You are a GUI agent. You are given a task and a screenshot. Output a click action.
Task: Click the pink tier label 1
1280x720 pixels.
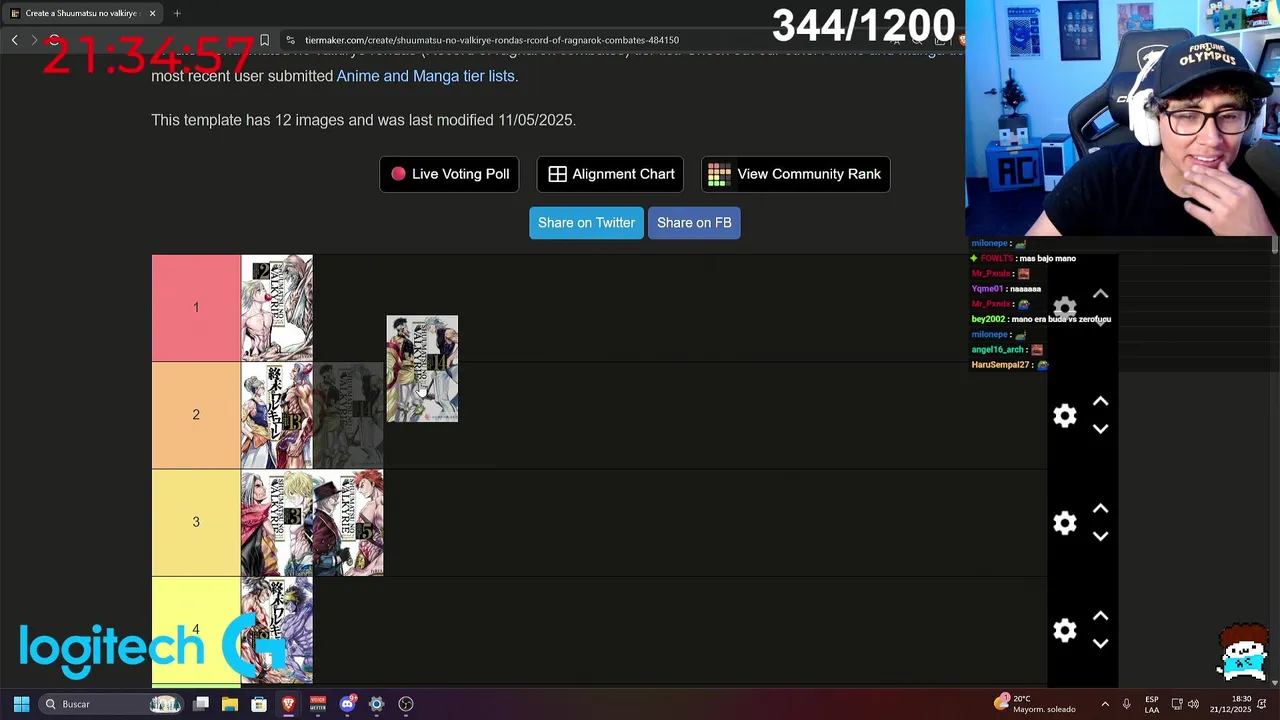coord(196,308)
